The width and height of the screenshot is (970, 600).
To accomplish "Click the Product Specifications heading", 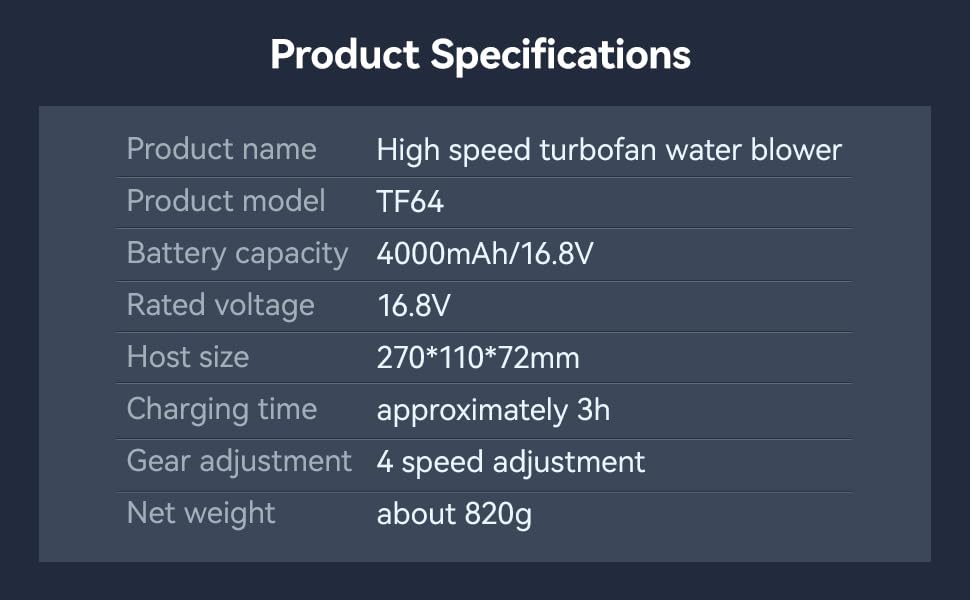I will (x=481, y=56).
